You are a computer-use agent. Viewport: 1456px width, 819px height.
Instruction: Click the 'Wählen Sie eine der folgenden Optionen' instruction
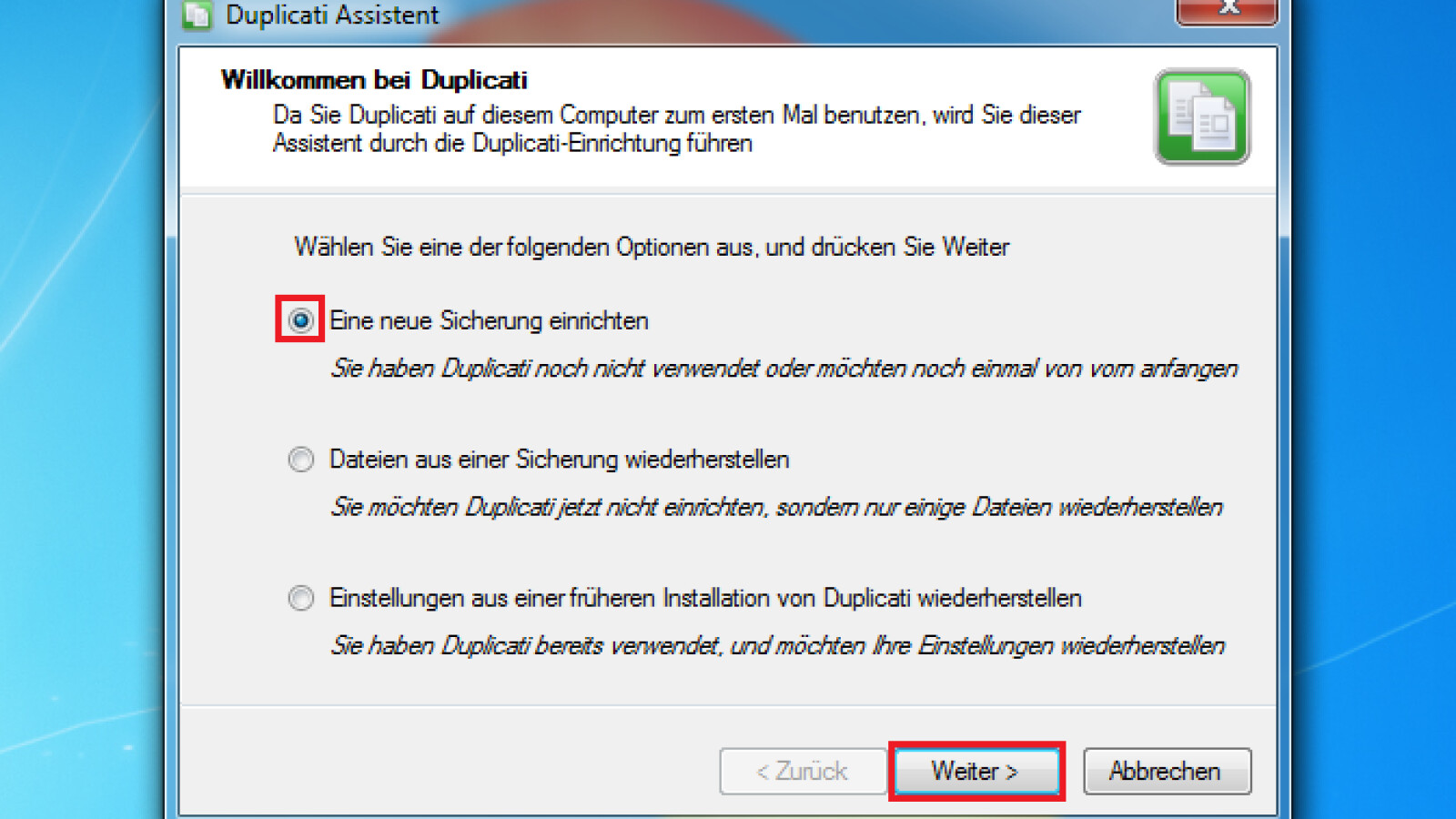(x=652, y=247)
